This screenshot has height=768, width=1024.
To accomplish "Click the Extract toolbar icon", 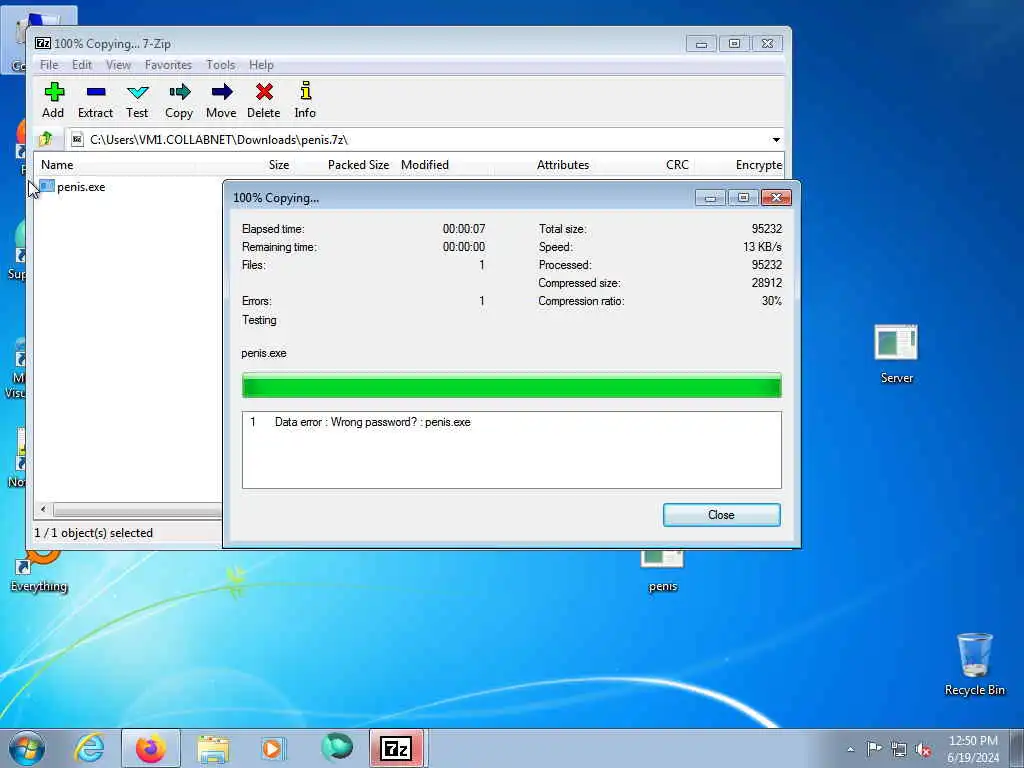I will [x=95, y=92].
